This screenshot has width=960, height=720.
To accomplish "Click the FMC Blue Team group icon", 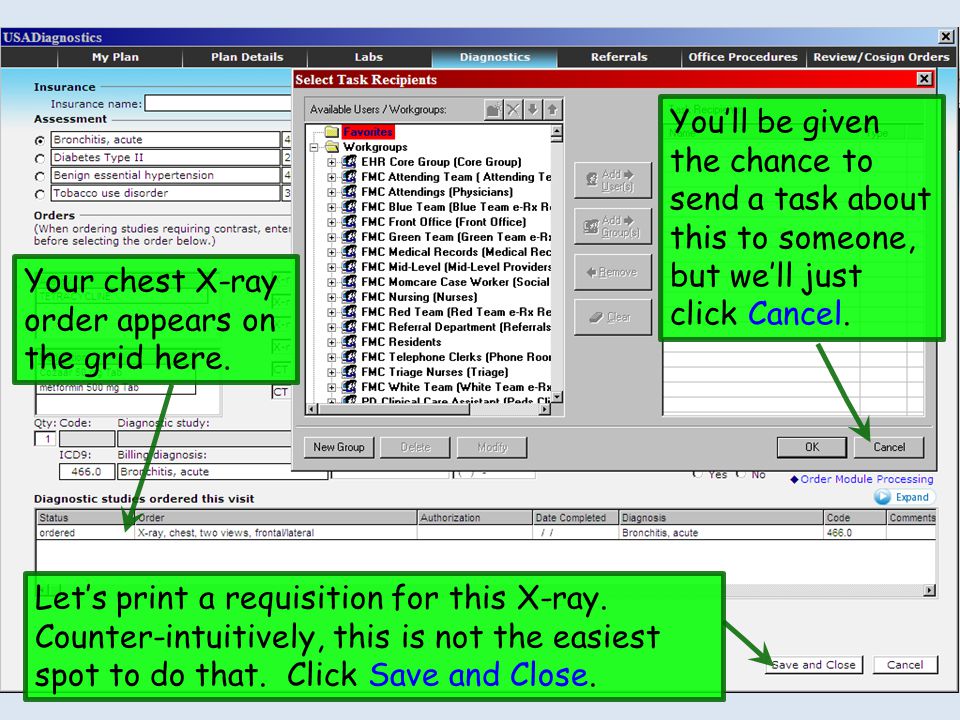I will [x=349, y=207].
